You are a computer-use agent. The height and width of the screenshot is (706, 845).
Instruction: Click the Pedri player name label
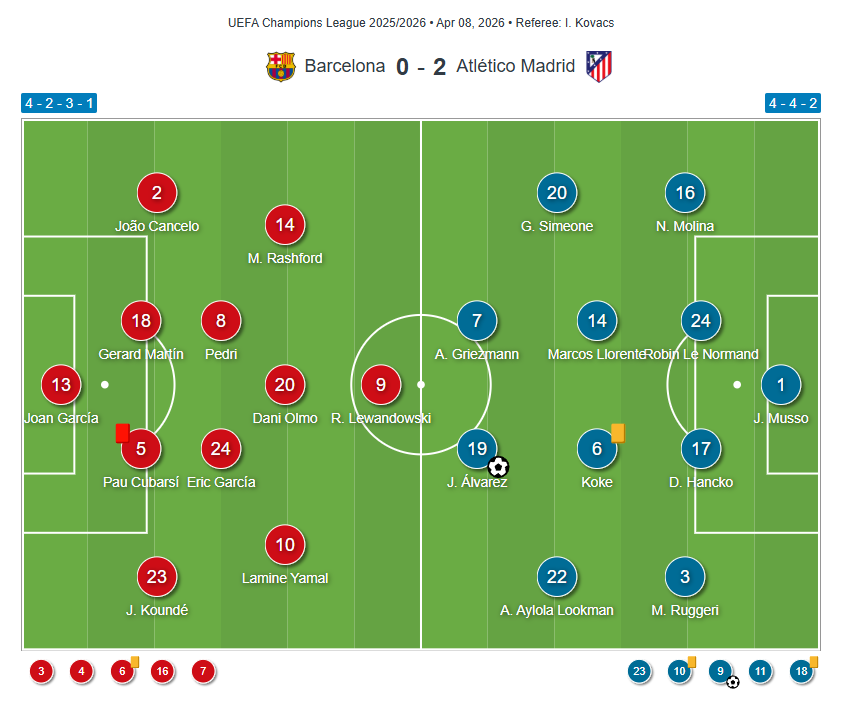[221, 354]
